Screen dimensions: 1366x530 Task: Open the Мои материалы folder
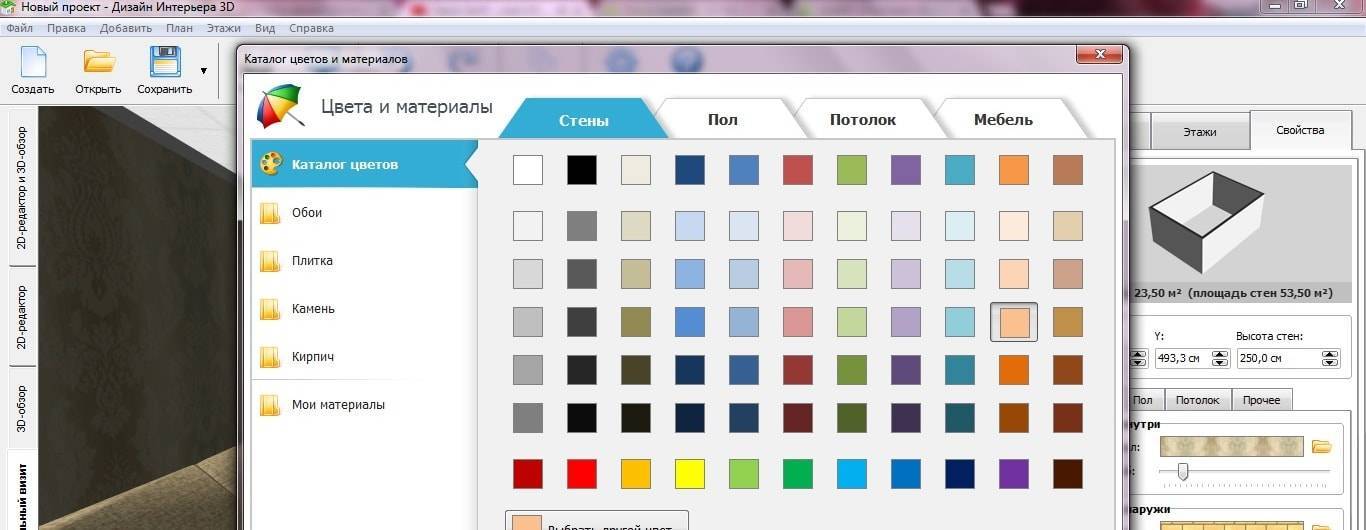(337, 405)
